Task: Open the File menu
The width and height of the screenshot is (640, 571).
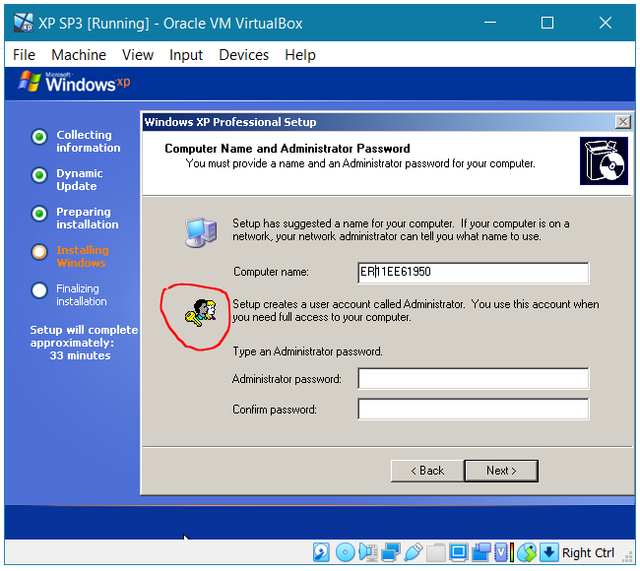Action: (24, 55)
